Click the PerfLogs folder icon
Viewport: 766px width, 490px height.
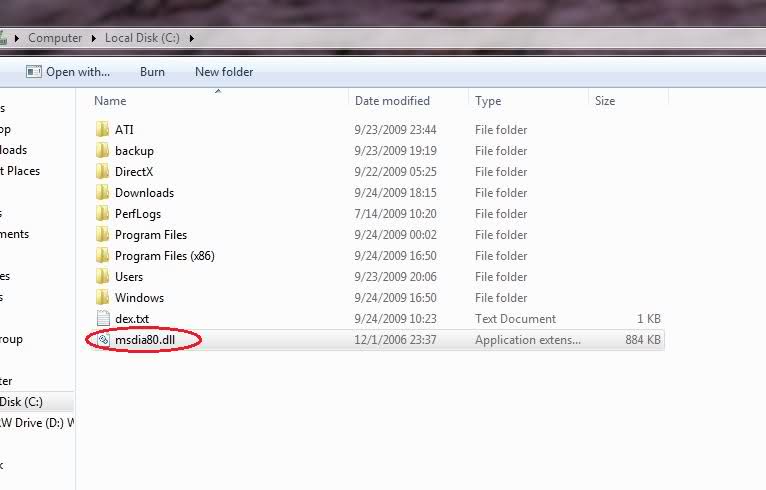tap(103, 213)
